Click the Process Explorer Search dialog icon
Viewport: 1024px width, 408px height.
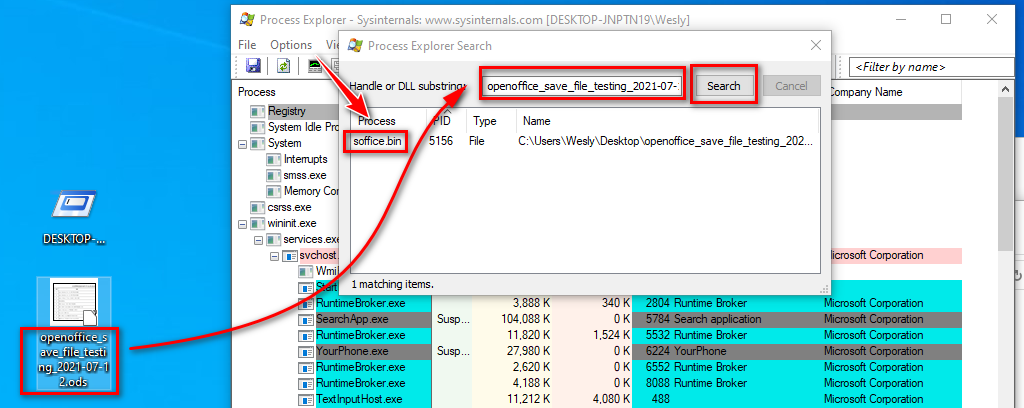355,46
